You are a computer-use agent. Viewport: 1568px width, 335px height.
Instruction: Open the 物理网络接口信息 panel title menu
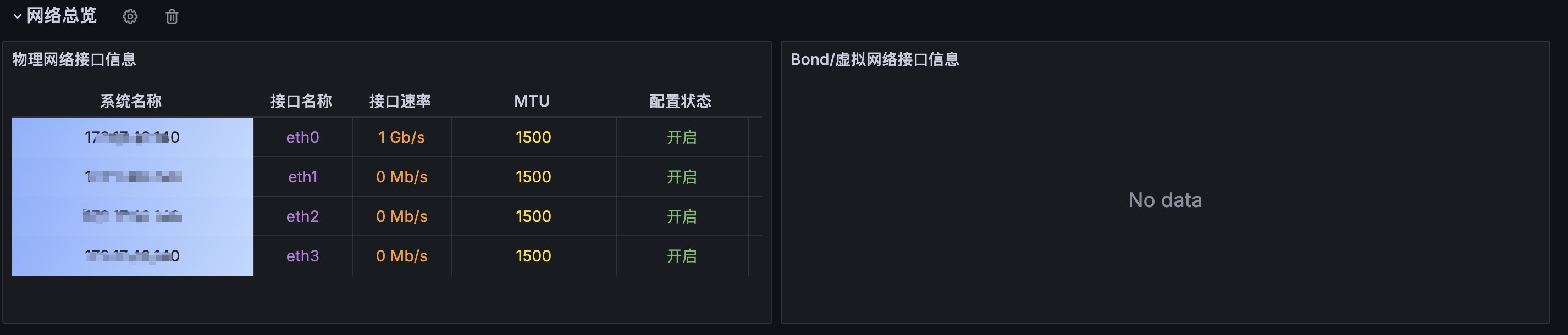(74, 59)
